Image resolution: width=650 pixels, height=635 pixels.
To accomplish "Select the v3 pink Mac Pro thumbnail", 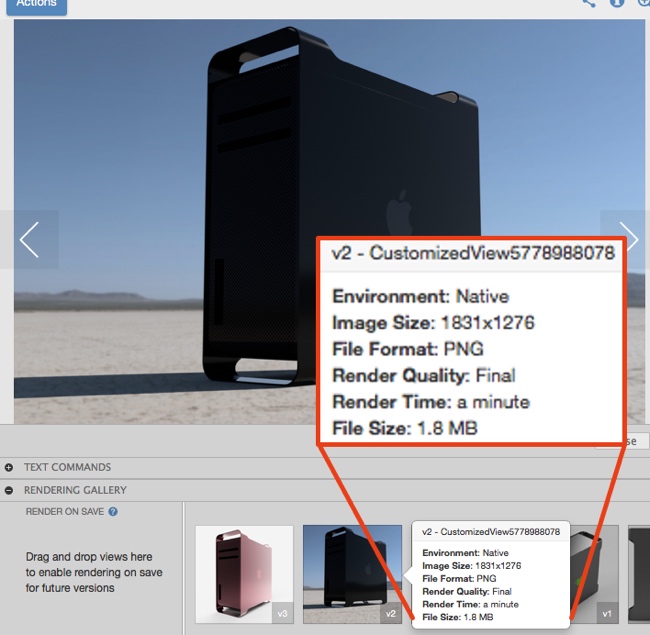I will pyautogui.click(x=245, y=574).
